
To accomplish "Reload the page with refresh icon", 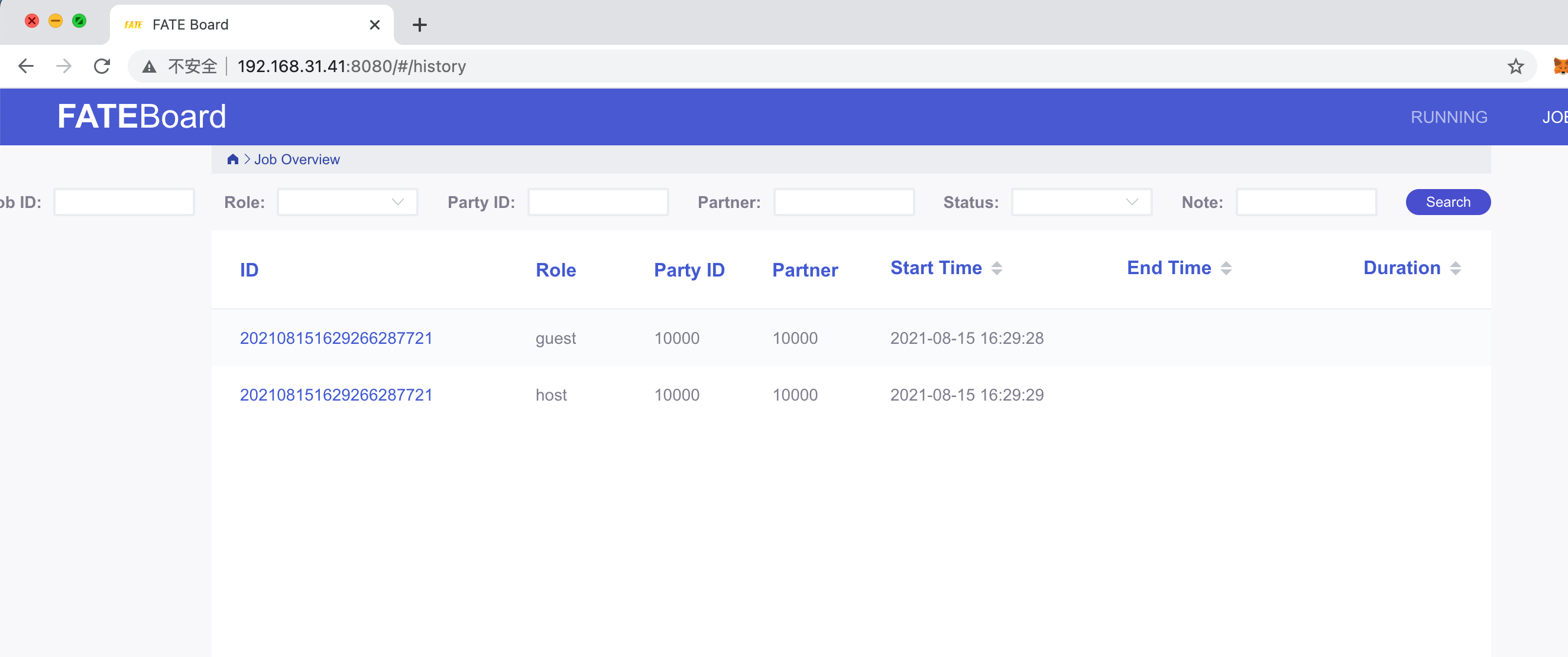I will (102, 66).
